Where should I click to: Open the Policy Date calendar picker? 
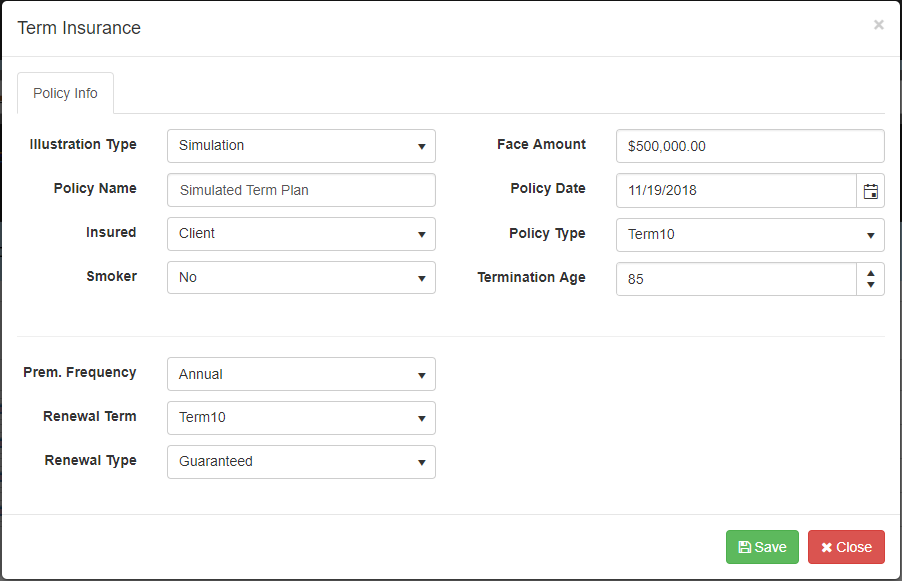871,190
